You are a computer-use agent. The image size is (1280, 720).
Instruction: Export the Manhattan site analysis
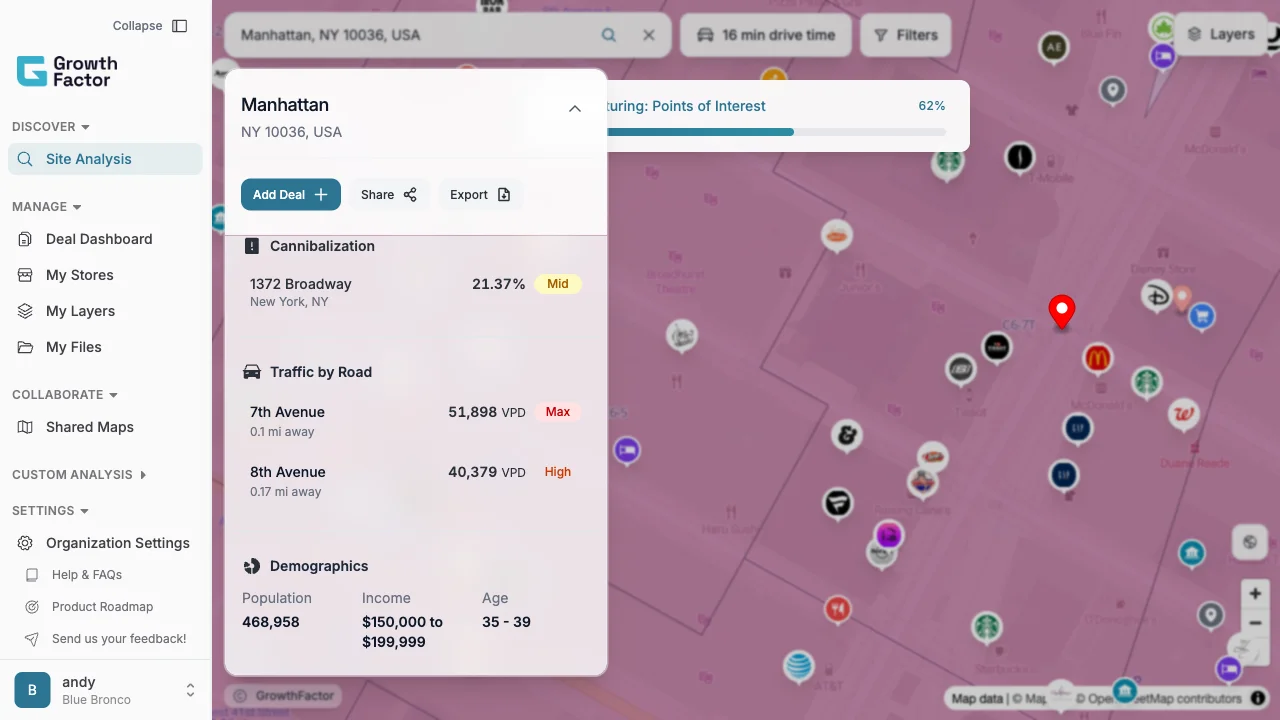pos(479,194)
